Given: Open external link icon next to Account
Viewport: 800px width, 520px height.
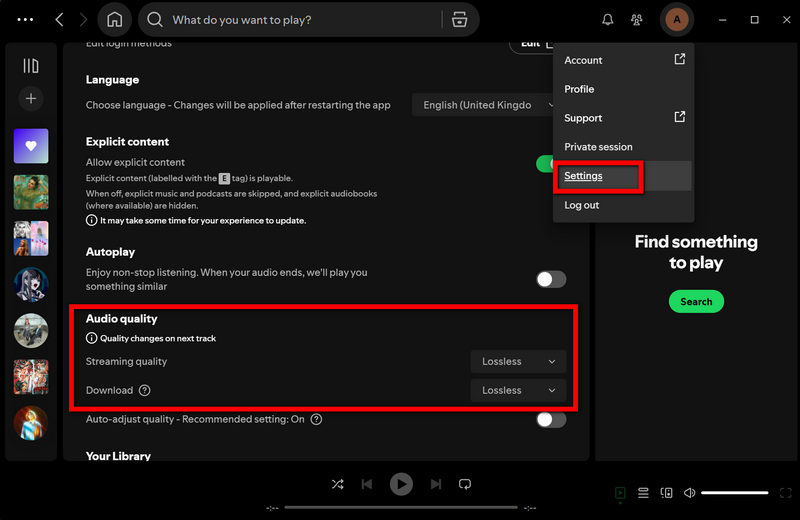Looking at the screenshot, I should tap(680, 59).
